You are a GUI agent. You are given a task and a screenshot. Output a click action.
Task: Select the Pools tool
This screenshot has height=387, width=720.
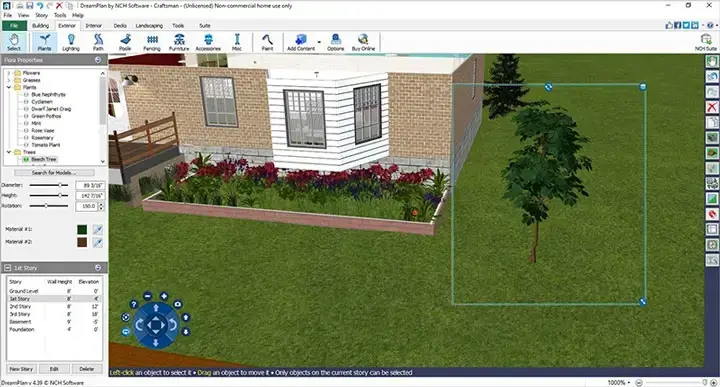(x=125, y=42)
